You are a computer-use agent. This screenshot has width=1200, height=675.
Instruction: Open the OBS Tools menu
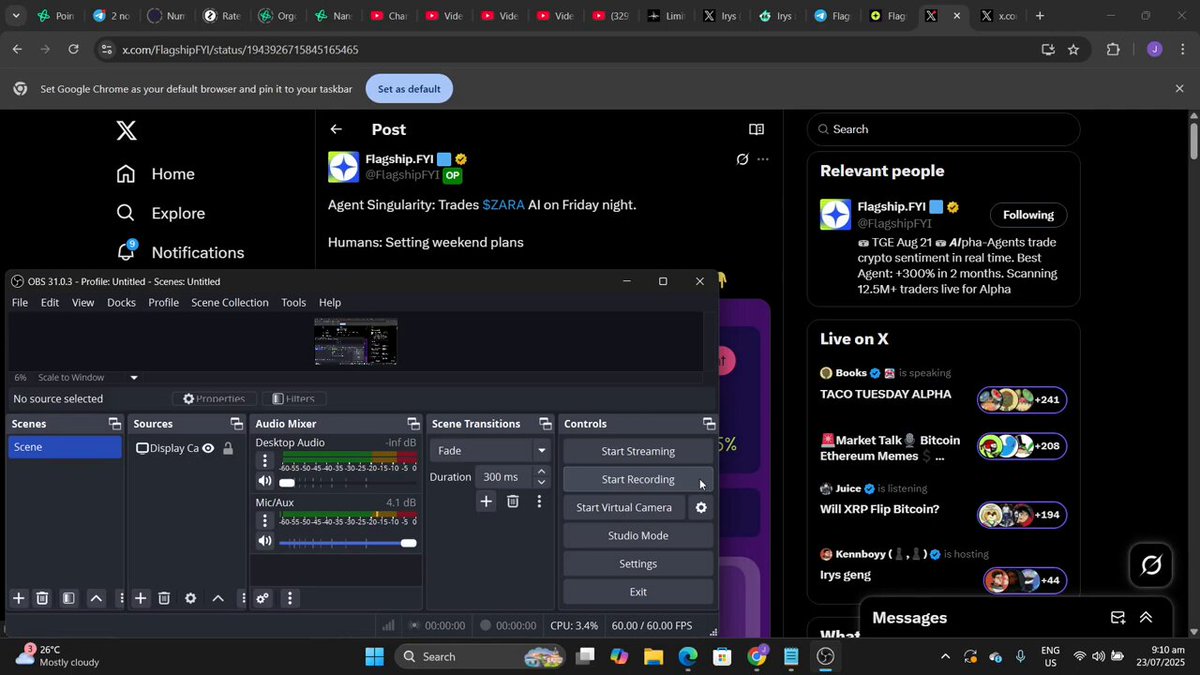coord(294,302)
